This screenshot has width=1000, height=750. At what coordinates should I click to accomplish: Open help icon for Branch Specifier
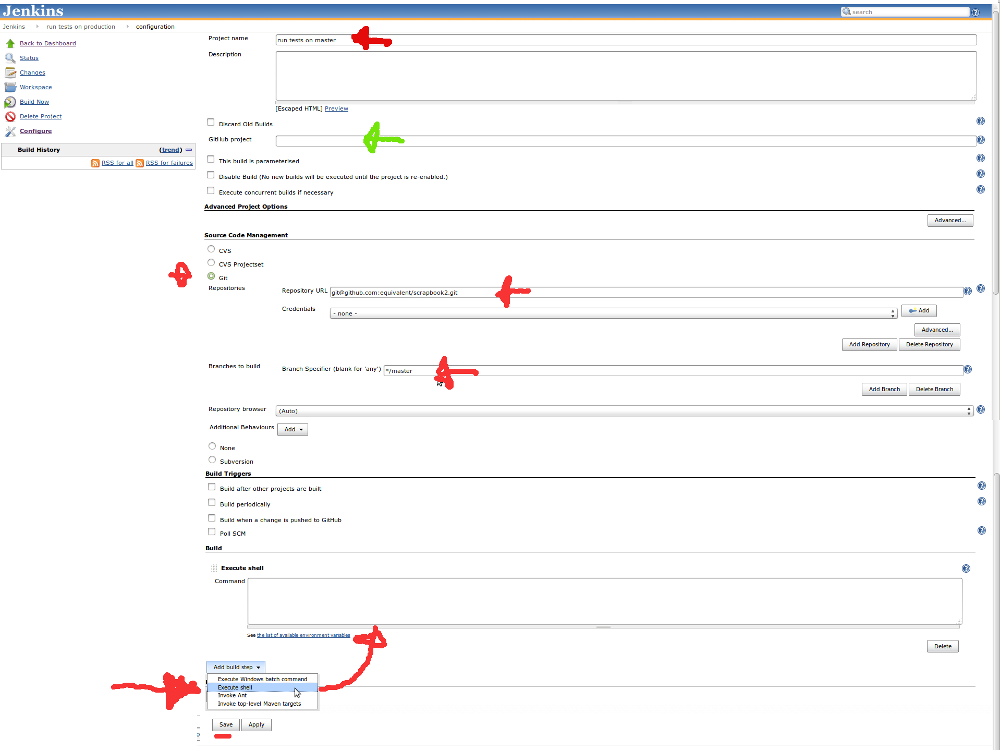click(967, 369)
